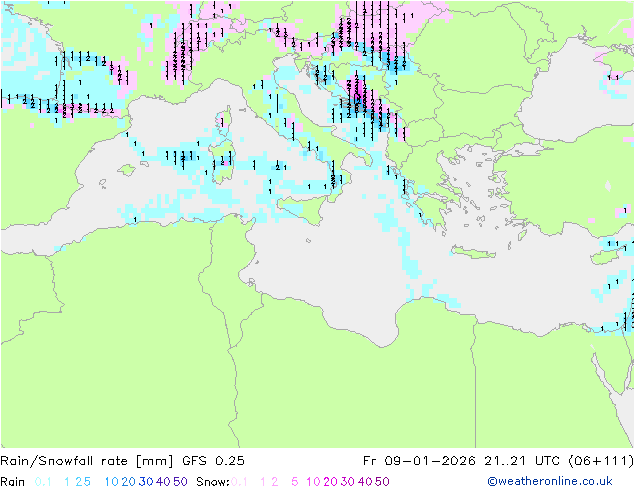Select the snow legend value 0.1
This screenshot has height=490, width=634.
point(239,482)
